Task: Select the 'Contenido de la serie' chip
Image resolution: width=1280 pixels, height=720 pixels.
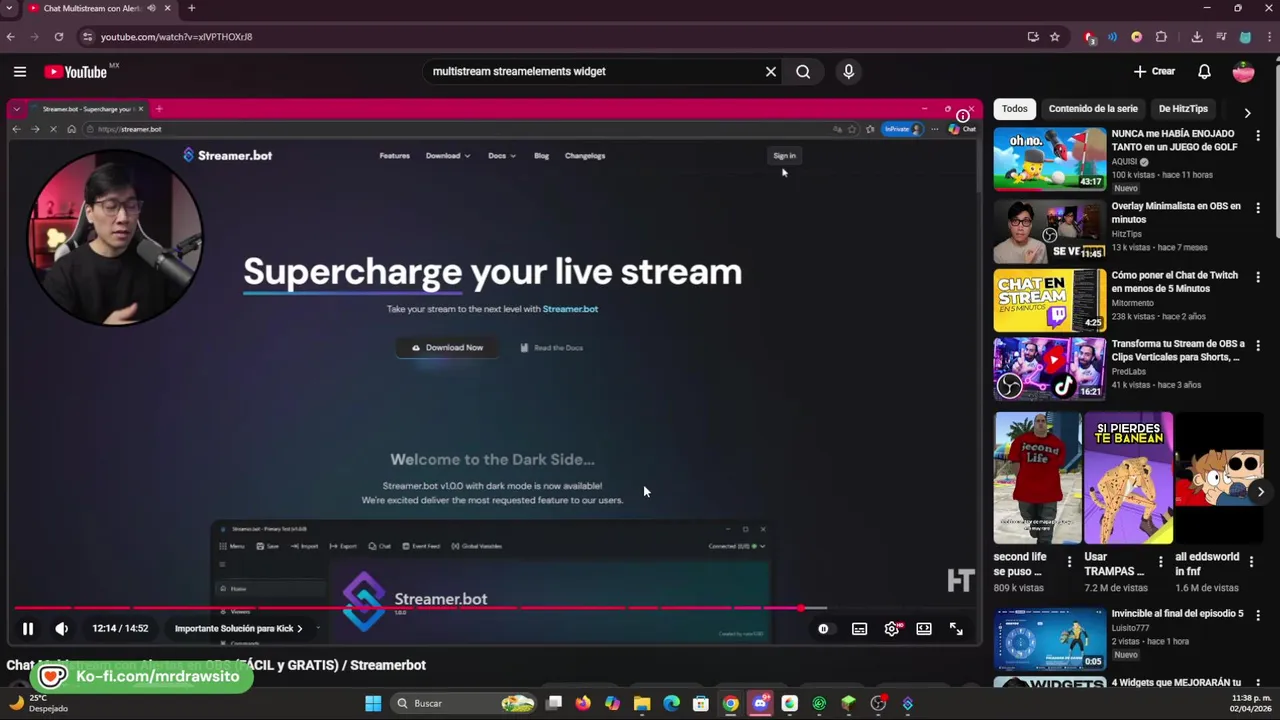Action: coord(1093,108)
